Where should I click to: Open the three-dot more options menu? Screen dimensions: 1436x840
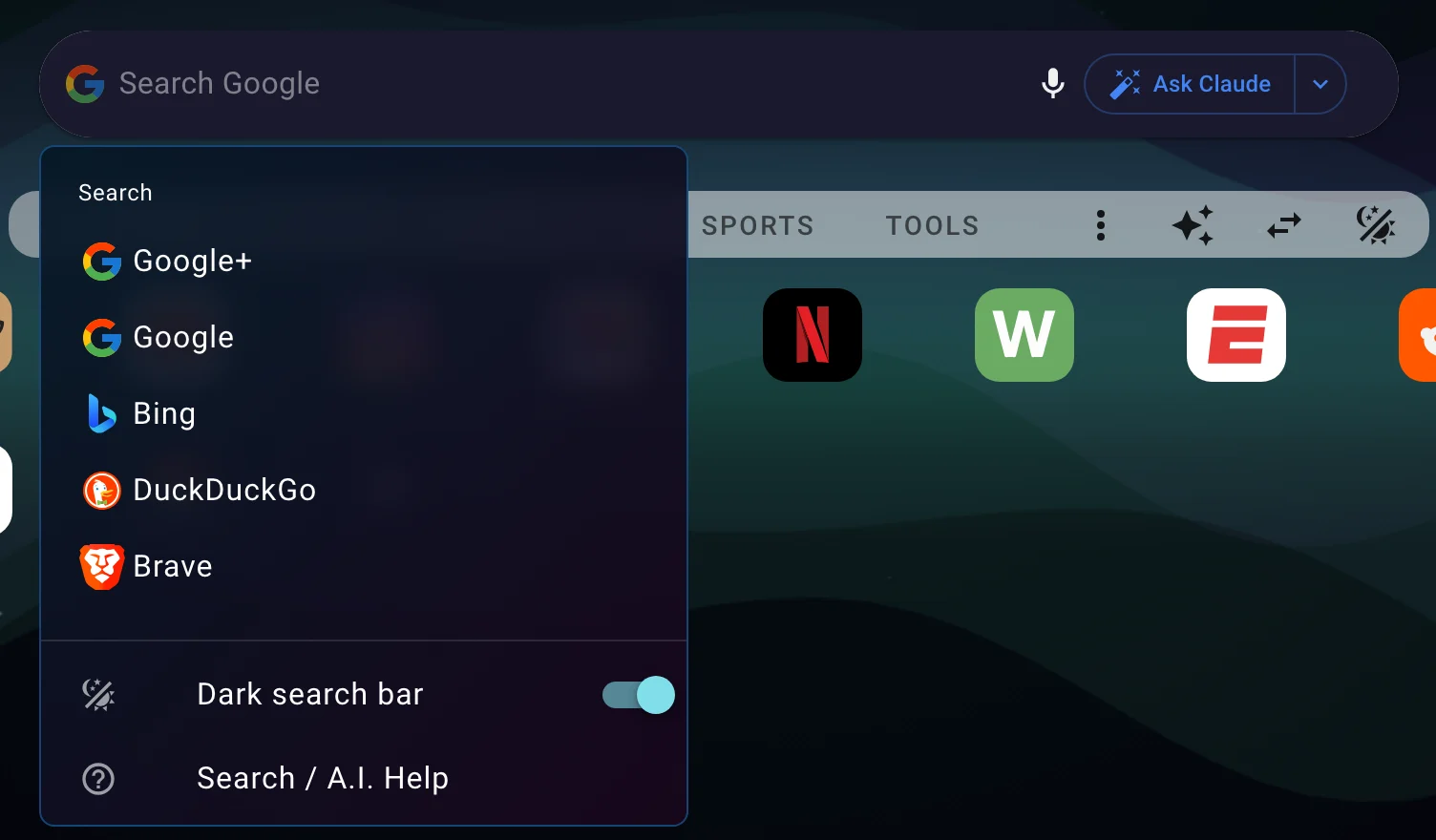tap(1101, 225)
